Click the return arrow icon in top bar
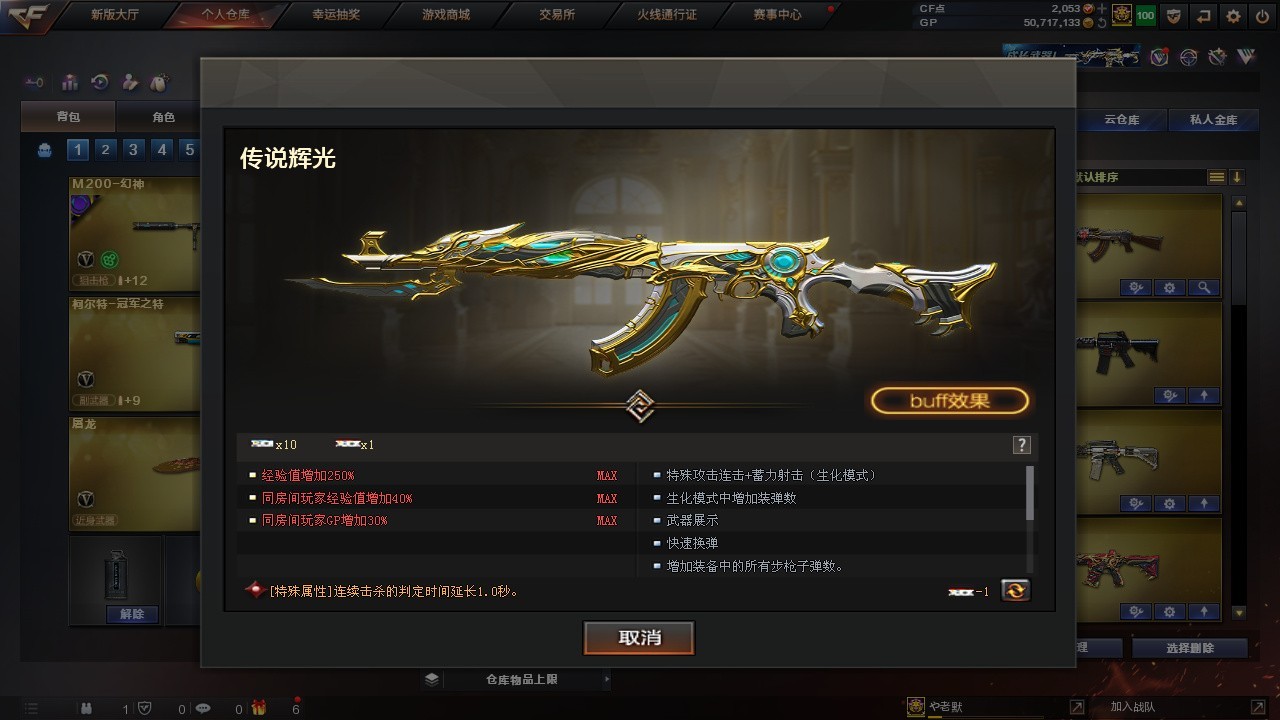 1204,16
